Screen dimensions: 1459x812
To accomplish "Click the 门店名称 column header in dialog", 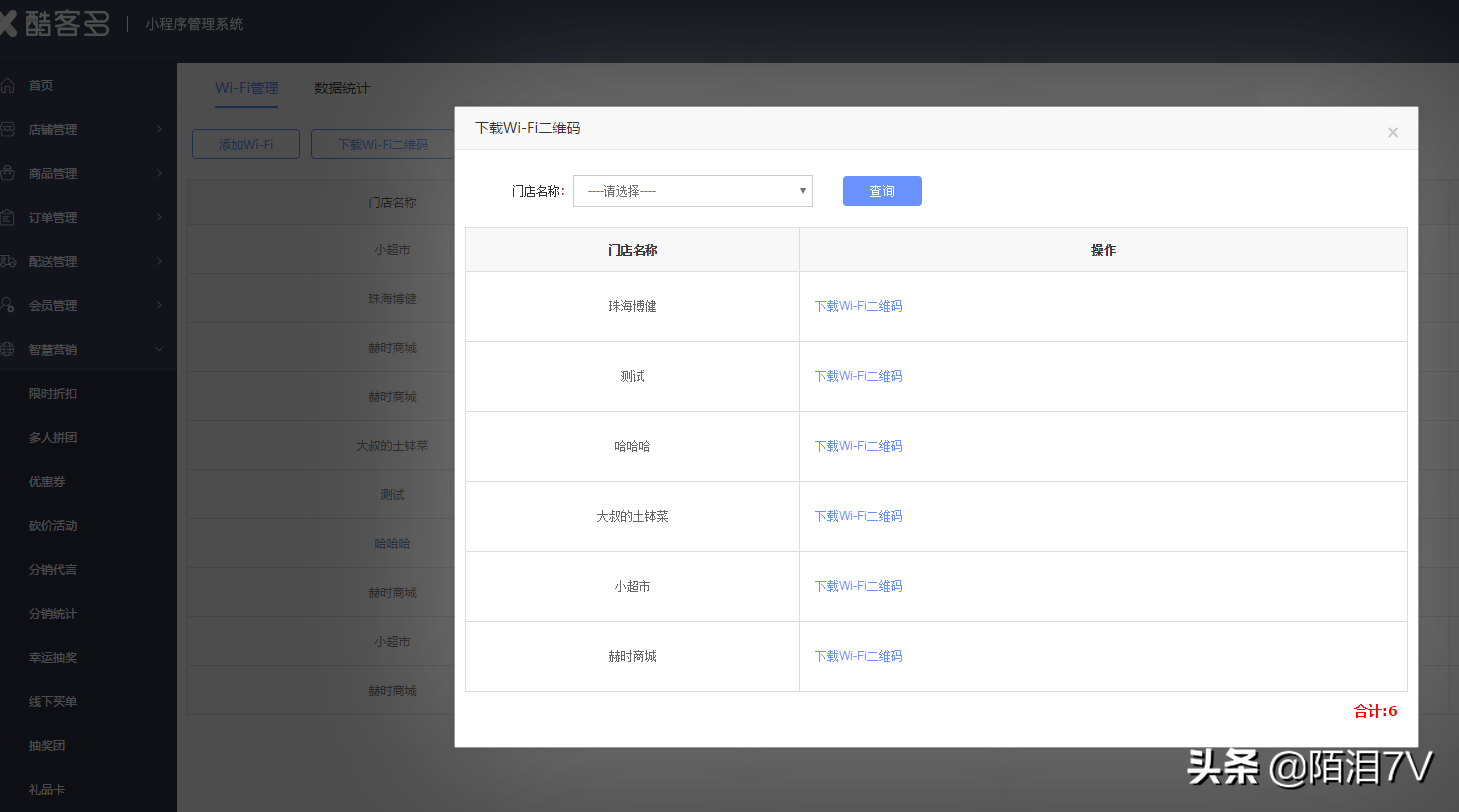I will pos(632,250).
